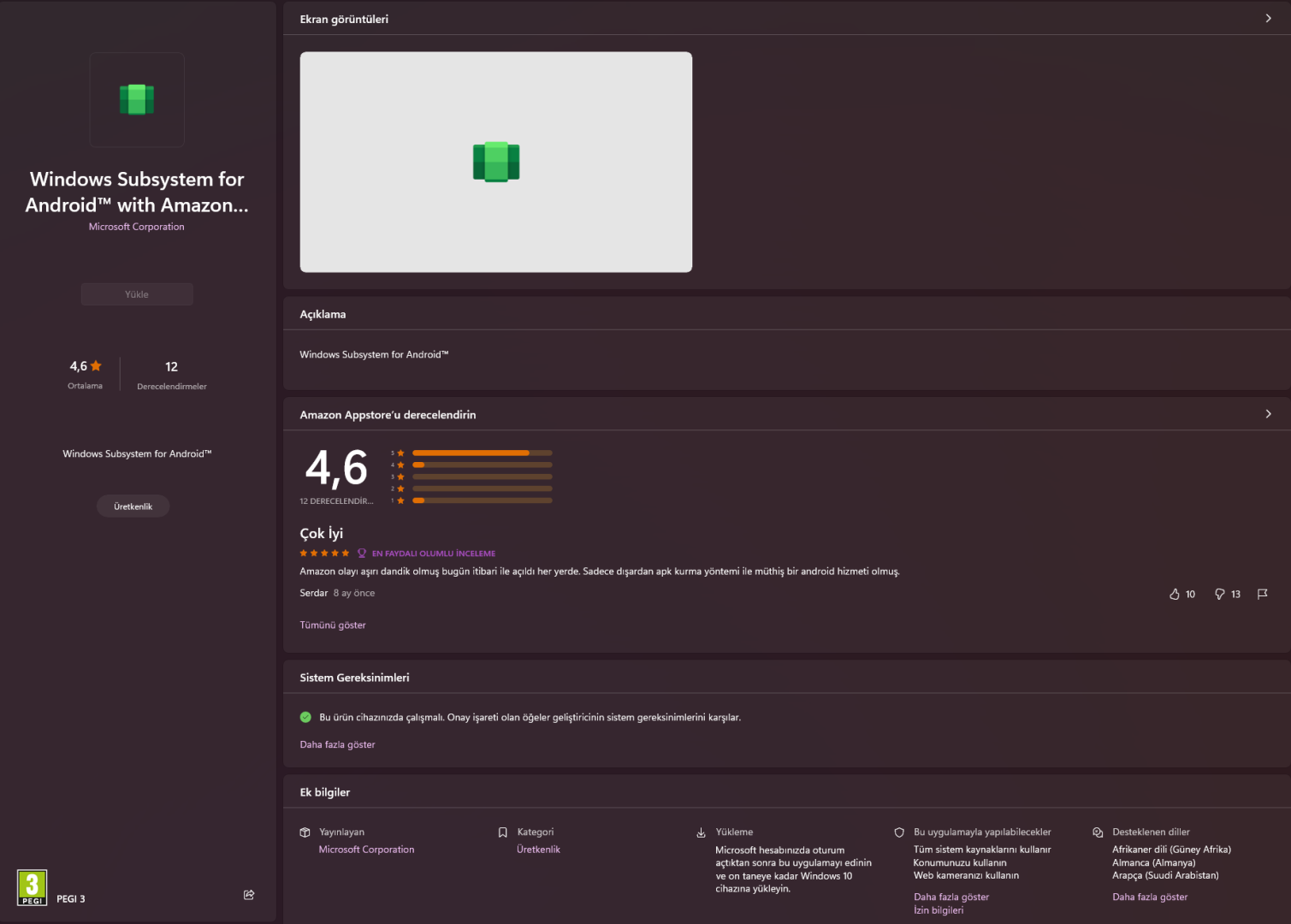
Task: Click the 'Tüm sistem kaynaklarını kullanır' text
Action: coord(982,850)
